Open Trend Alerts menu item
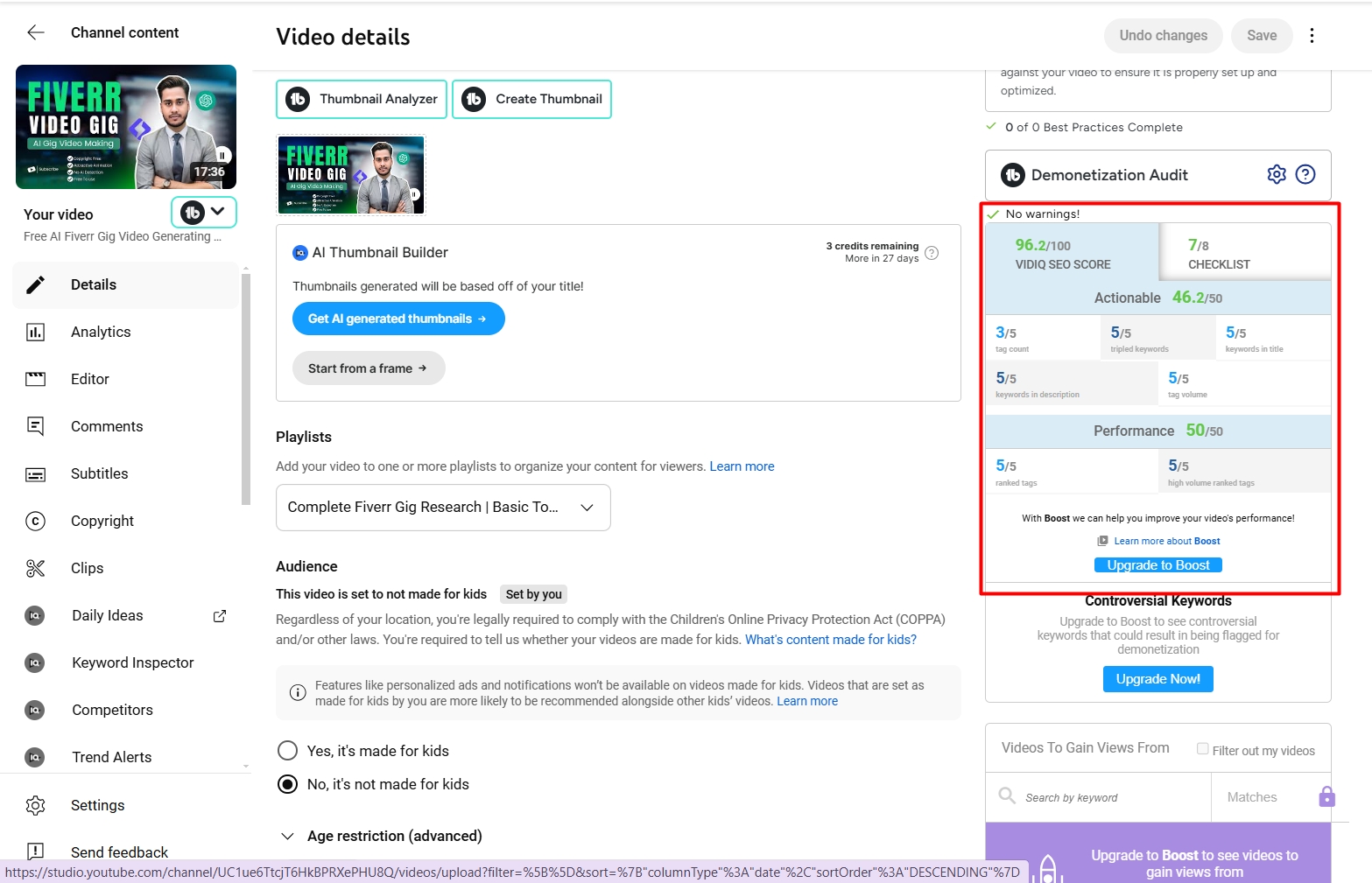Image resolution: width=1372 pixels, height=883 pixels. pyautogui.click(x=126, y=757)
